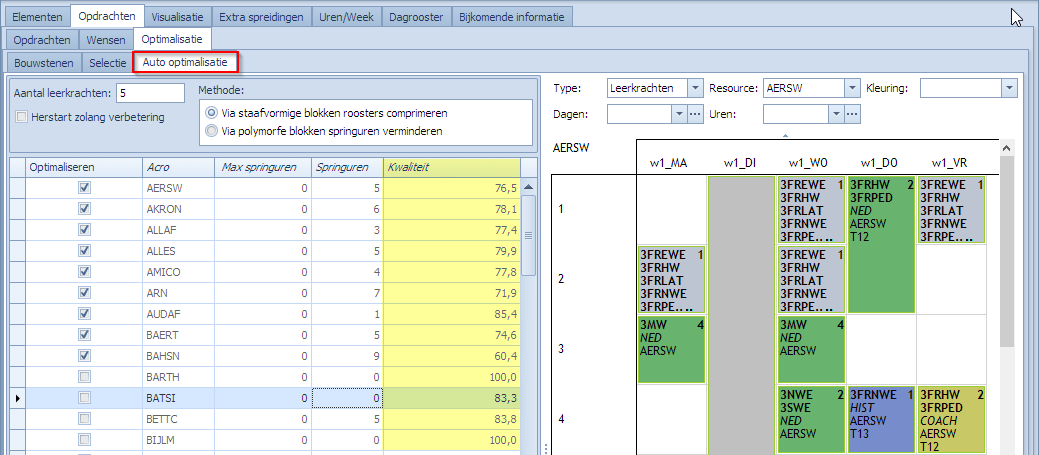Open the Dagen dropdown arrow
Screen dimensions: 1039x455
tap(679, 114)
